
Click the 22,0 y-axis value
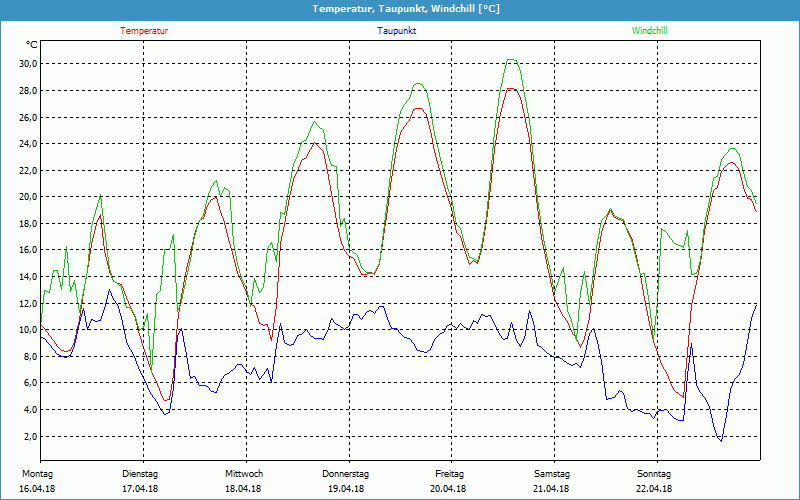[x=28, y=170]
